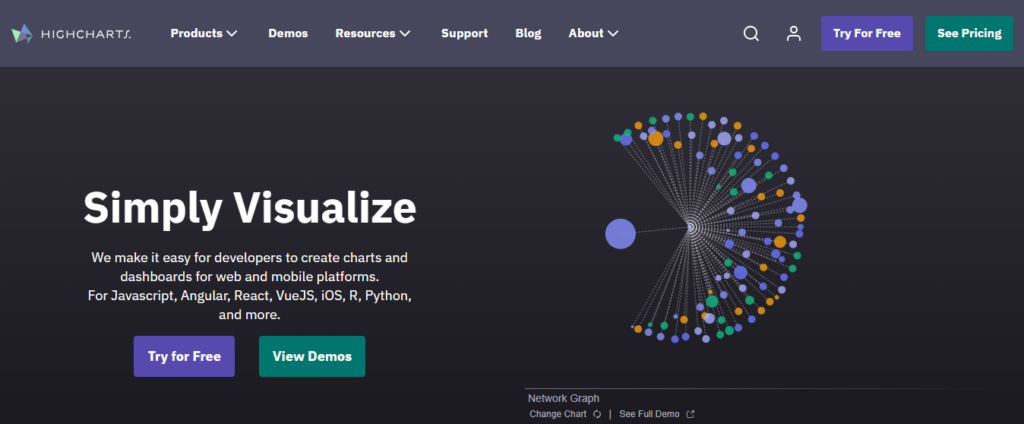The height and width of the screenshot is (424, 1024).
Task: Open the Resources dropdown menu
Action: pyautogui.click(x=373, y=33)
